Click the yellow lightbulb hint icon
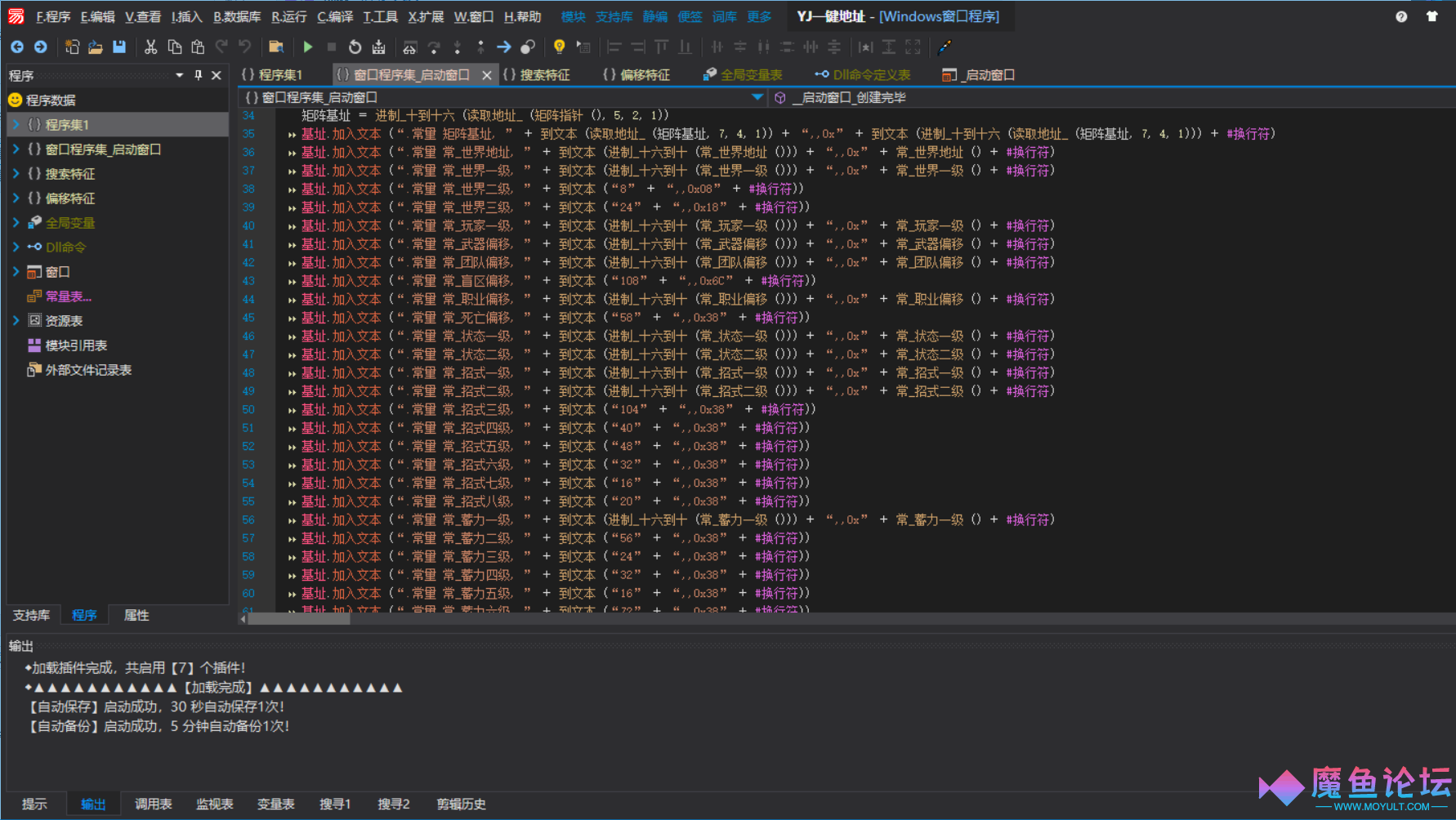The width and height of the screenshot is (1456, 820). pos(559,47)
